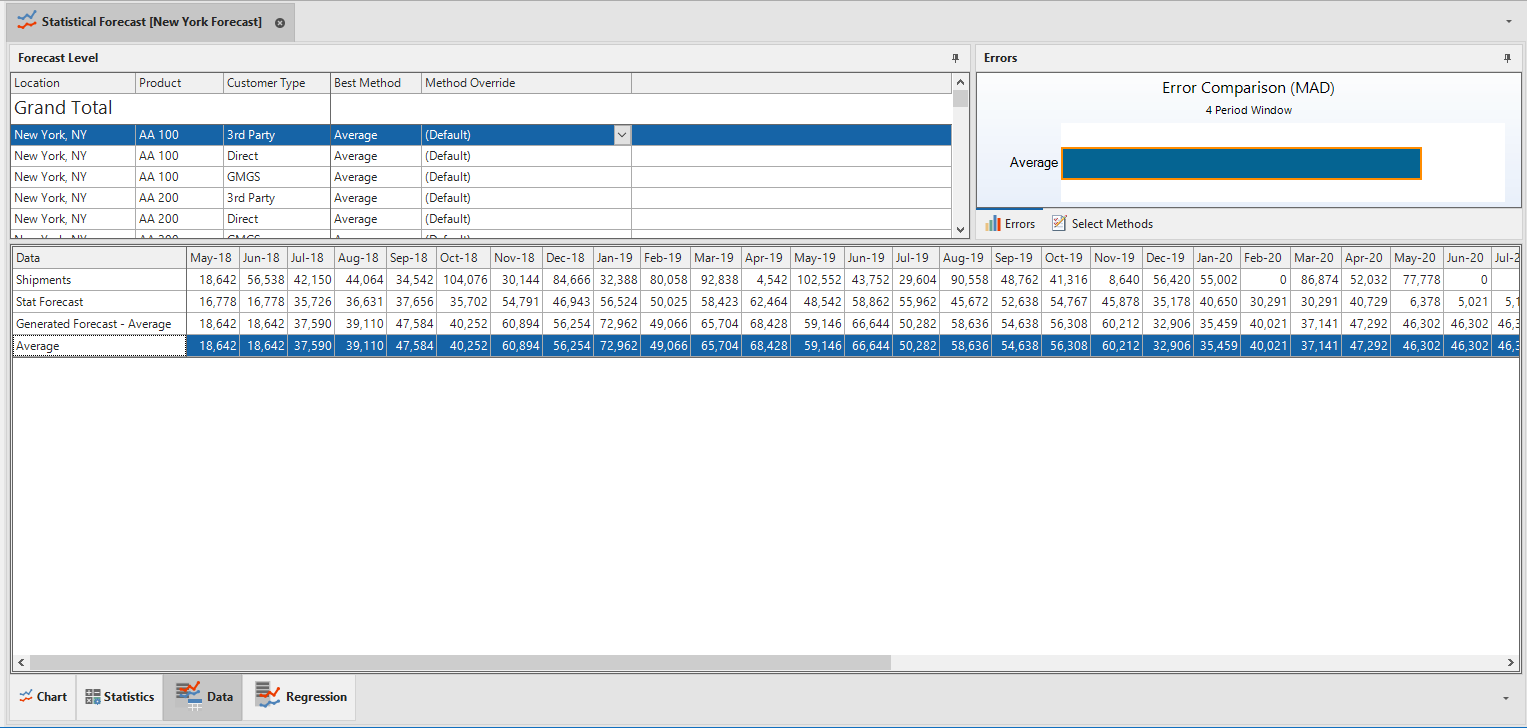1527x728 pixels.
Task: Click the Data column header in grid
Action: (100, 258)
